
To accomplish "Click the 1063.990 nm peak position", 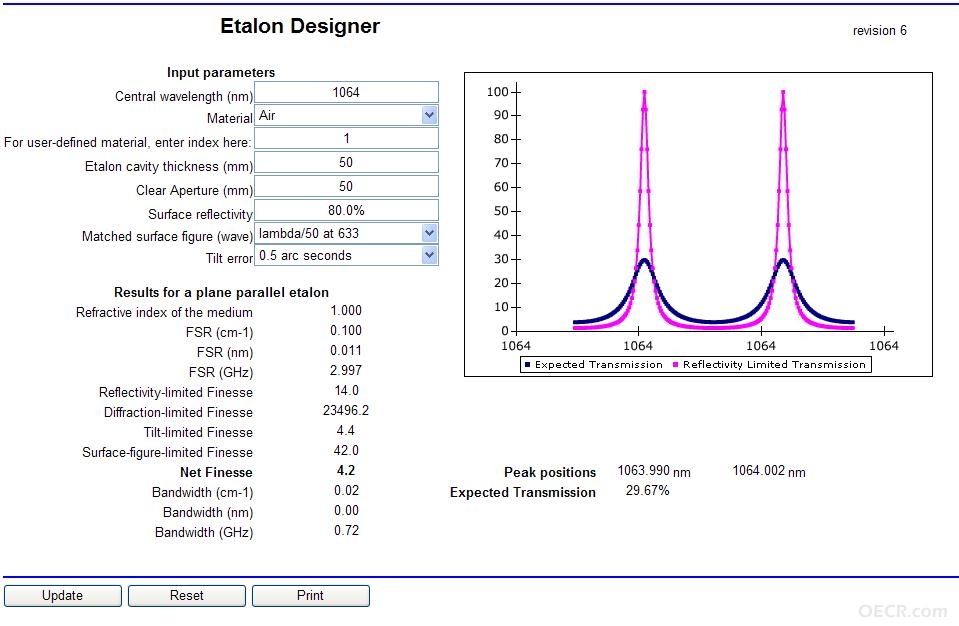I will (x=654, y=471).
